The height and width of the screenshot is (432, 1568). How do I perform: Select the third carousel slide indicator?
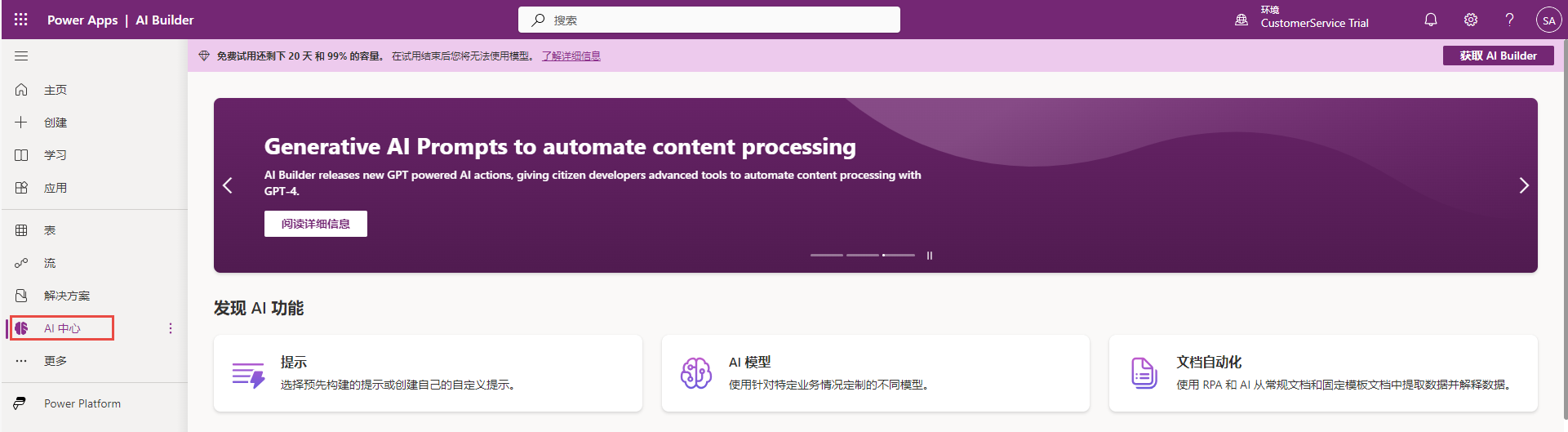[898, 256]
